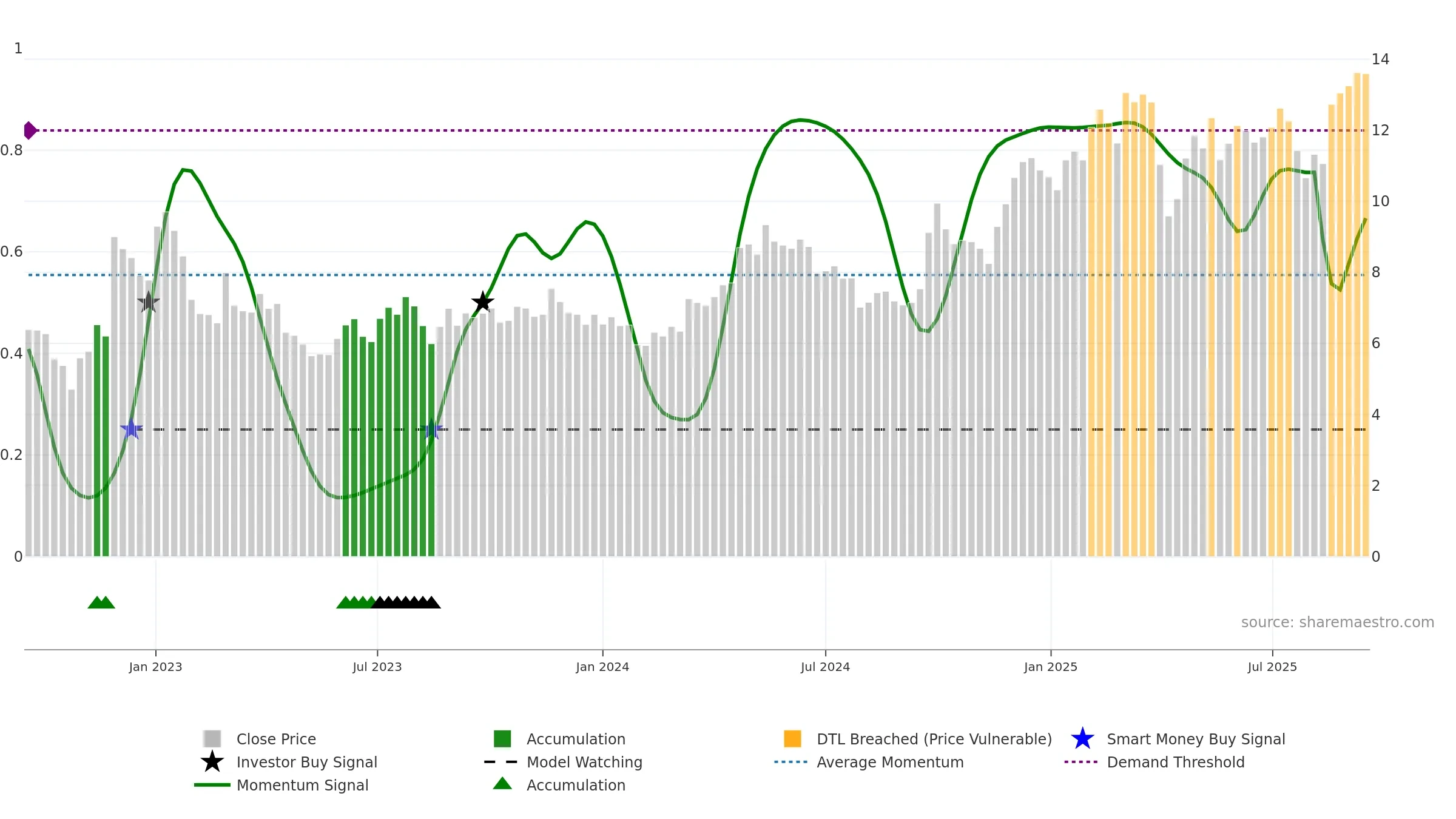Select the purple diamond Demand Threshold marker
The image size is (1456, 819).
(x=30, y=130)
